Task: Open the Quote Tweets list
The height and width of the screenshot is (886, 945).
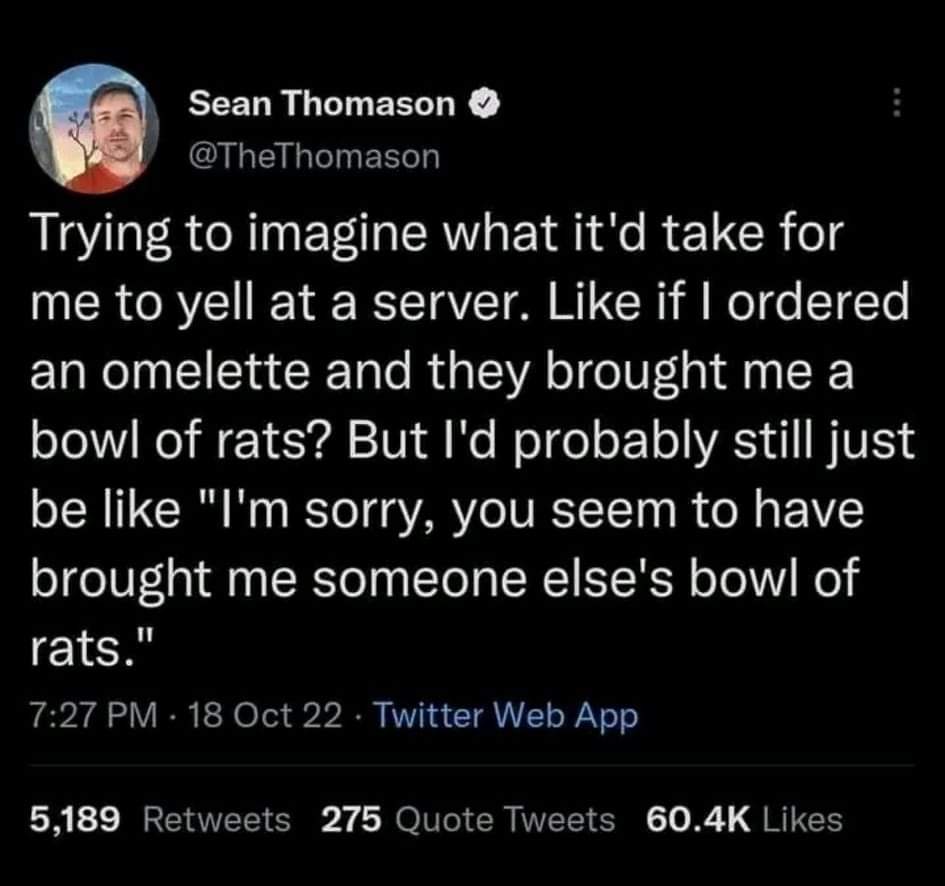Action: [505, 820]
